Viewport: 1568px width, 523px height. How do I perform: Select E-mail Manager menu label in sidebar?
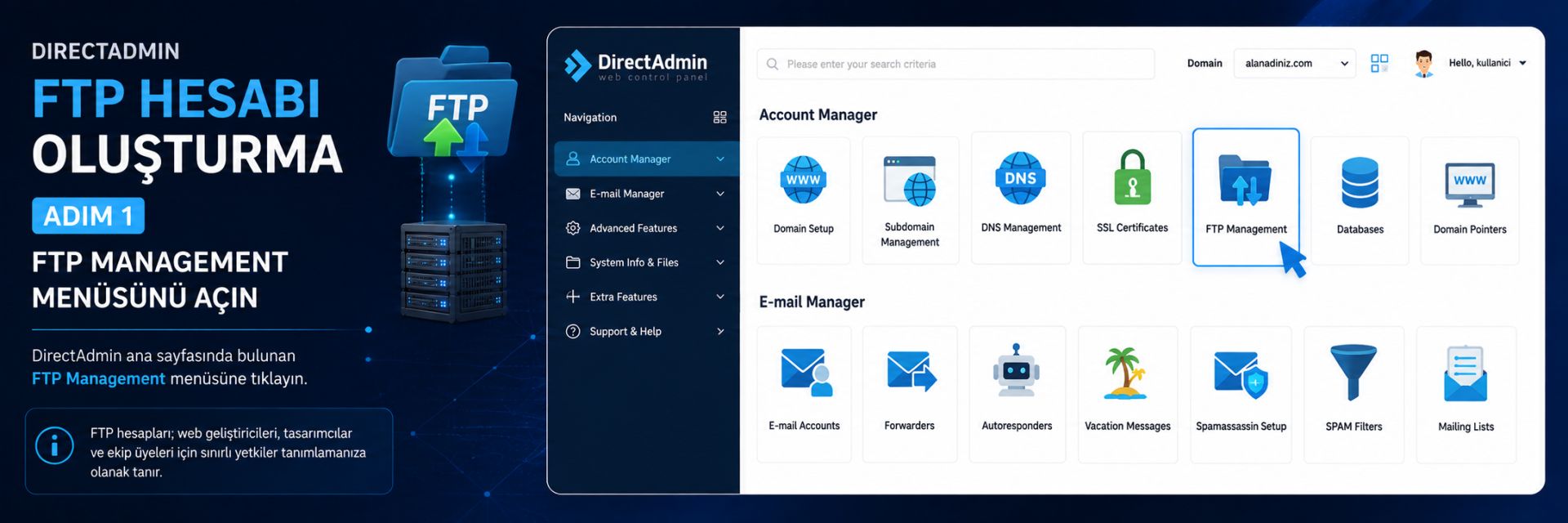click(x=627, y=194)
